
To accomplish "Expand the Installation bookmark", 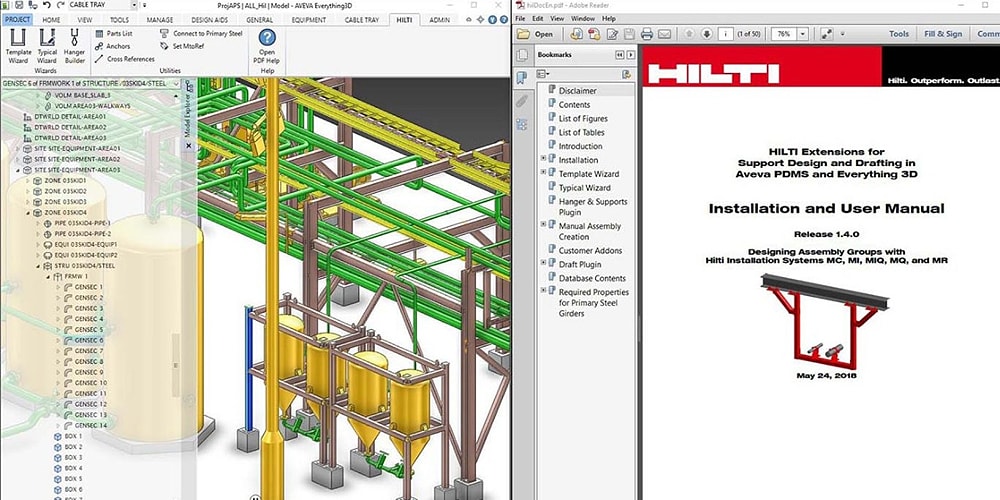I will point(543,159).
